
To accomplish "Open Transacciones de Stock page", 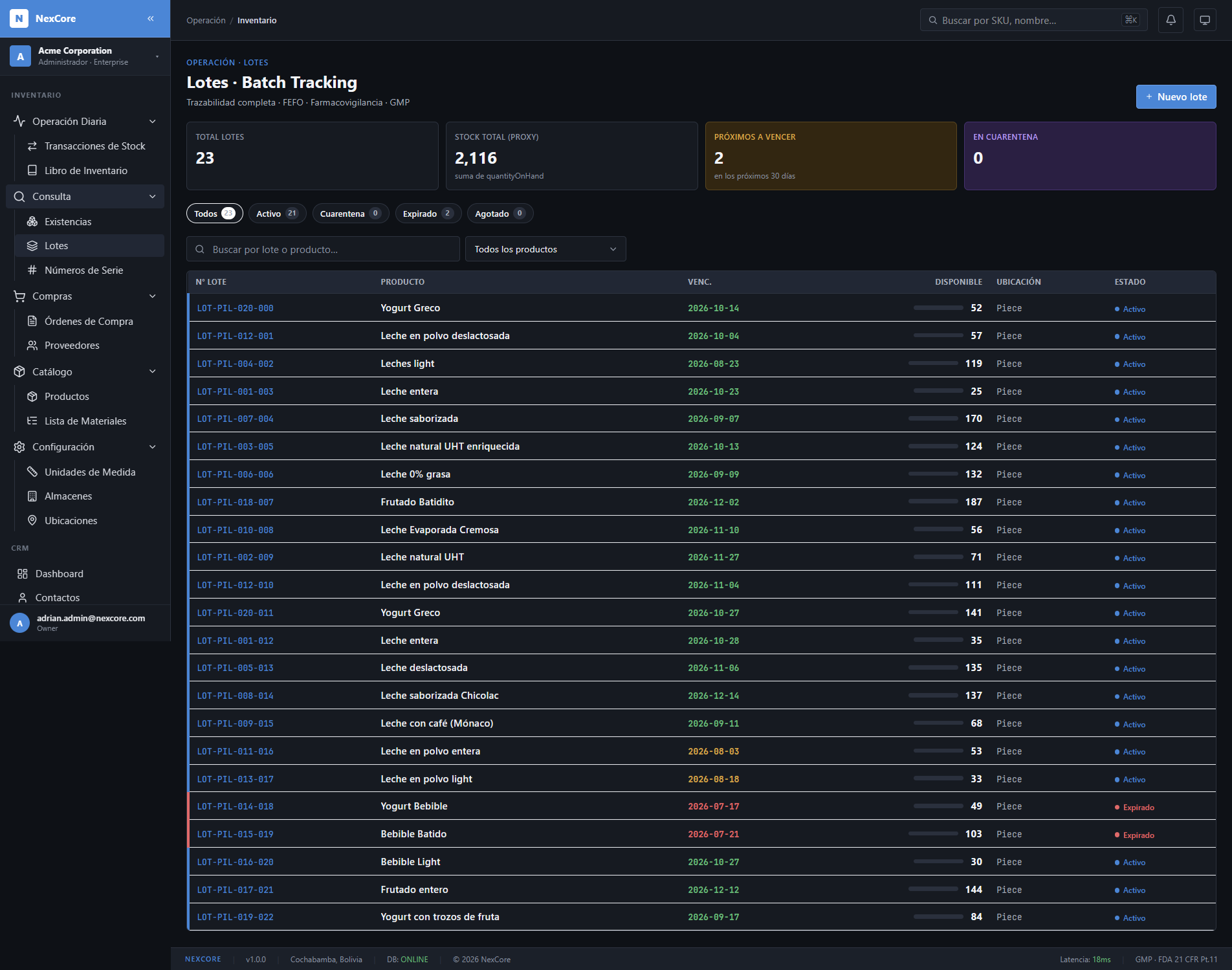I will tap(89, 146).
